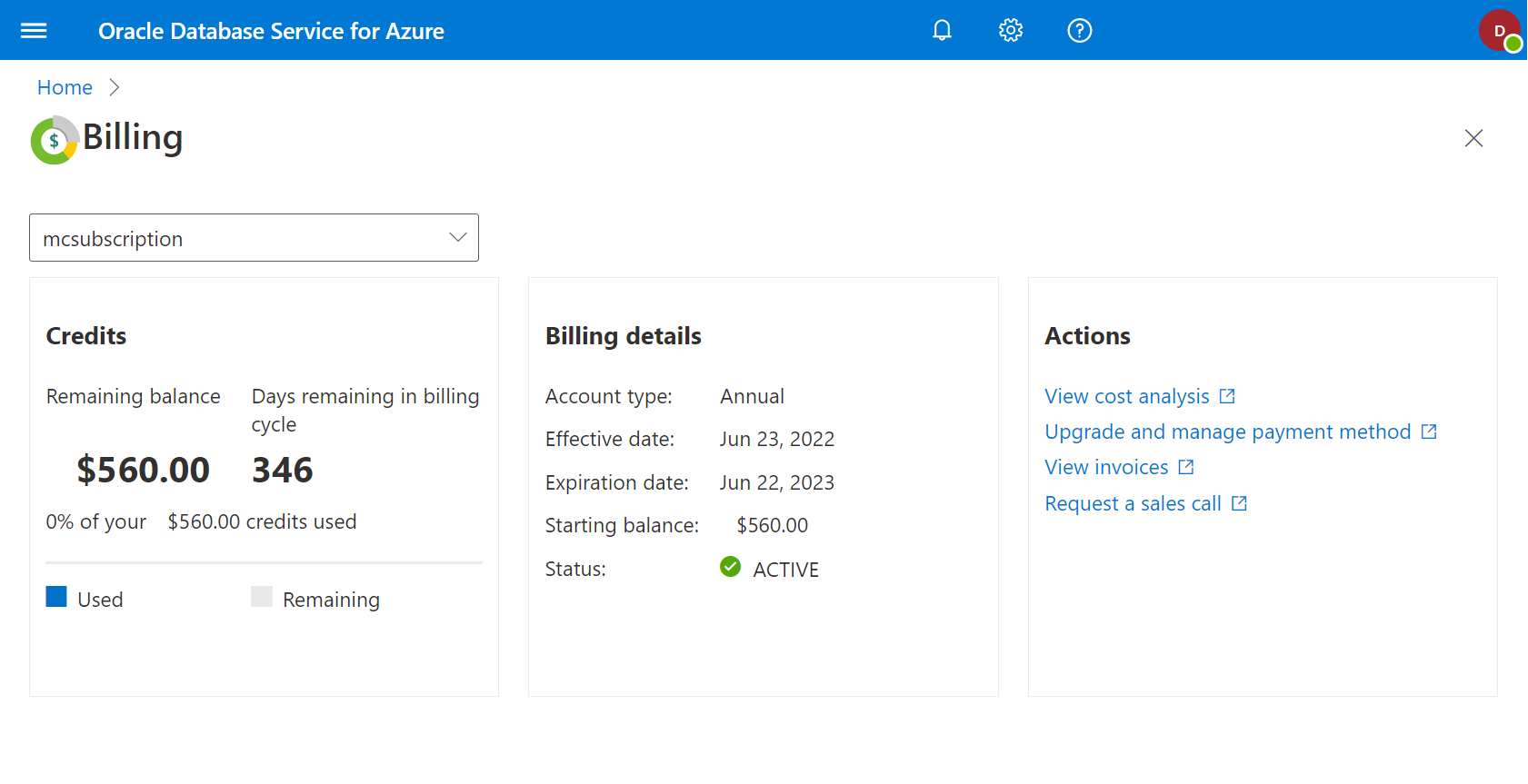This screenshot has width=1528, height=784.
Task: Click the breadcrumb chevron after Home
Action: tap(115, 87)
